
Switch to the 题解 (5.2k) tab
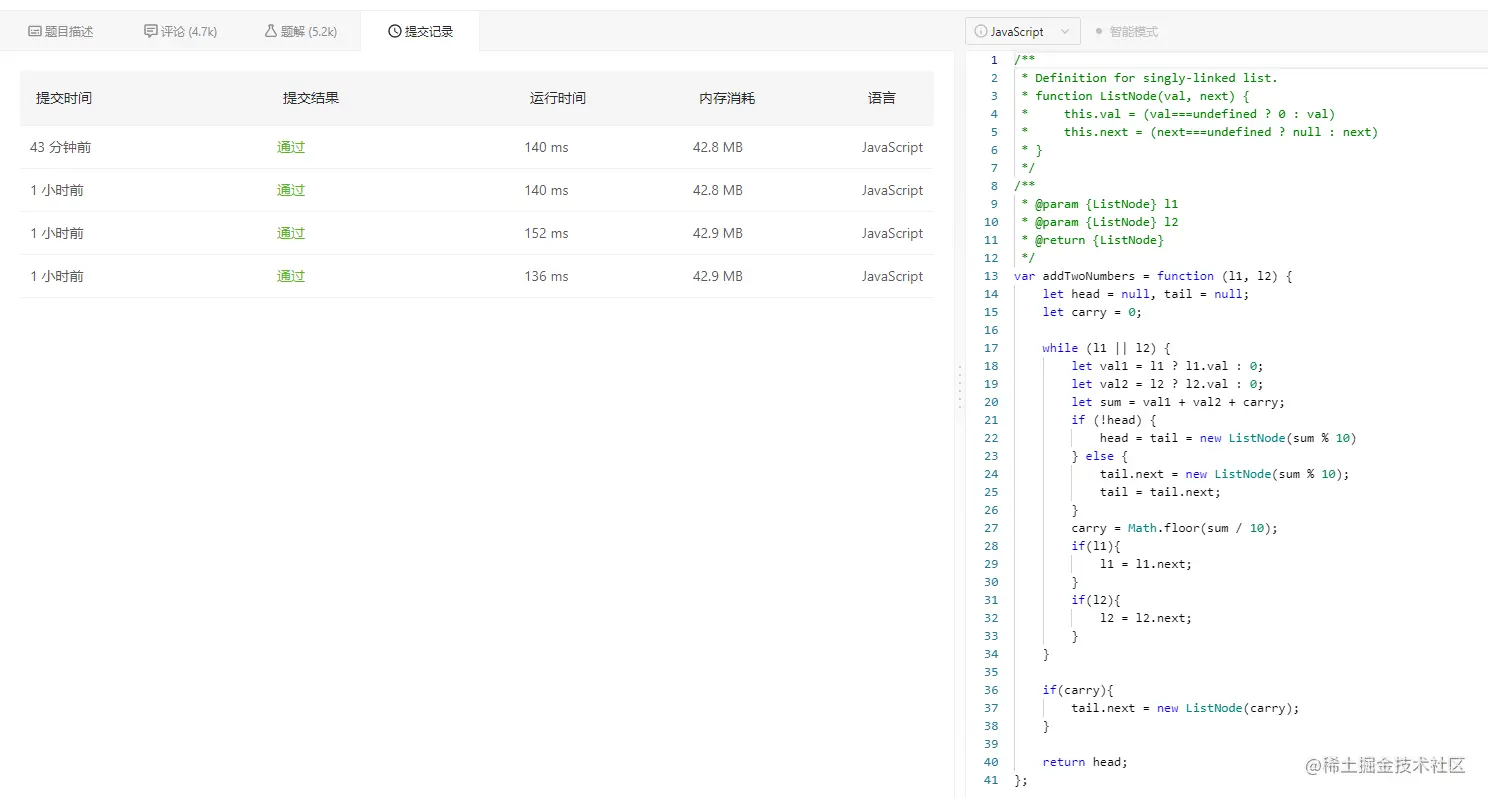(301, 32)
